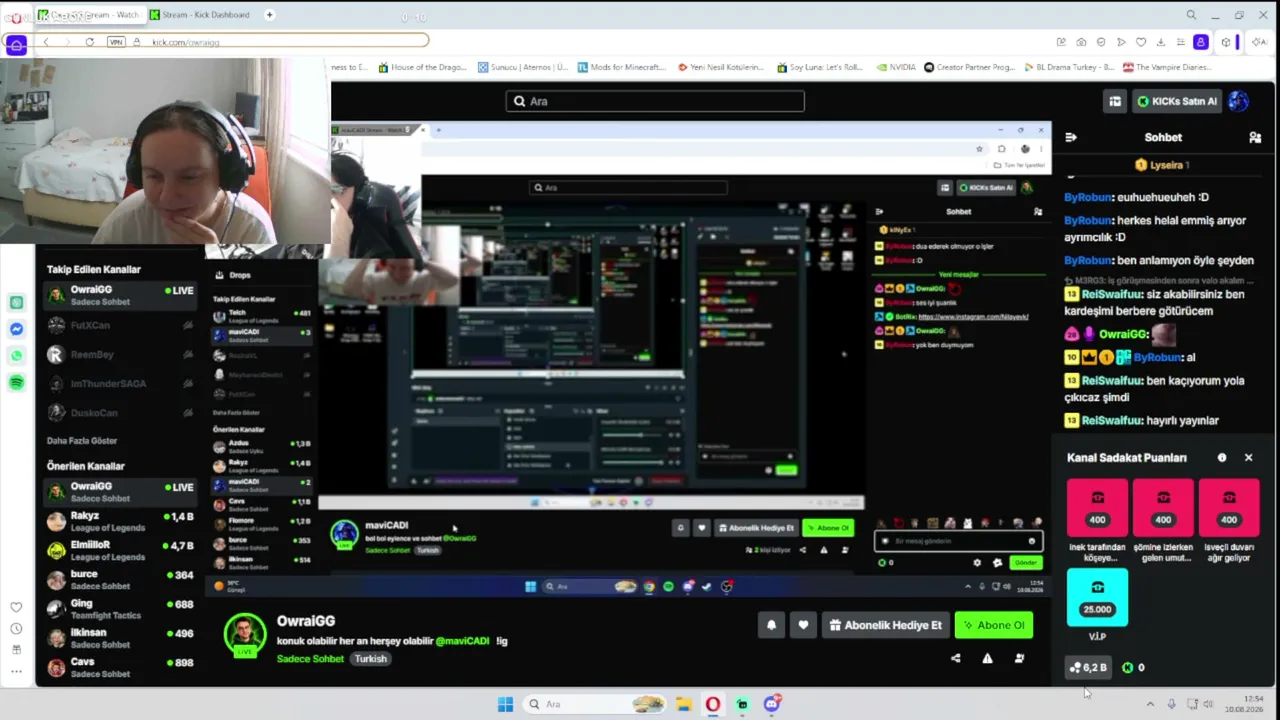Click the green Abone Ol button
The width and height of the screenshot is (1280, 720).
click(x=993, y=625)
